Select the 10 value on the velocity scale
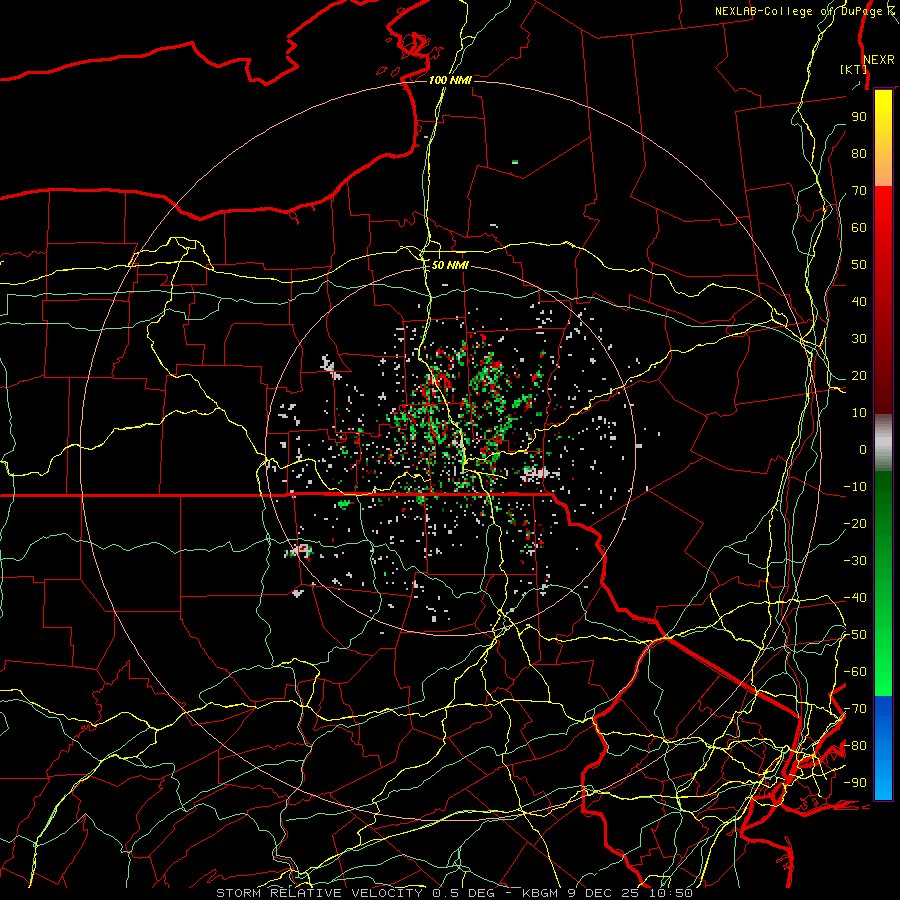The image size is (900, 900). click(859, 413)
